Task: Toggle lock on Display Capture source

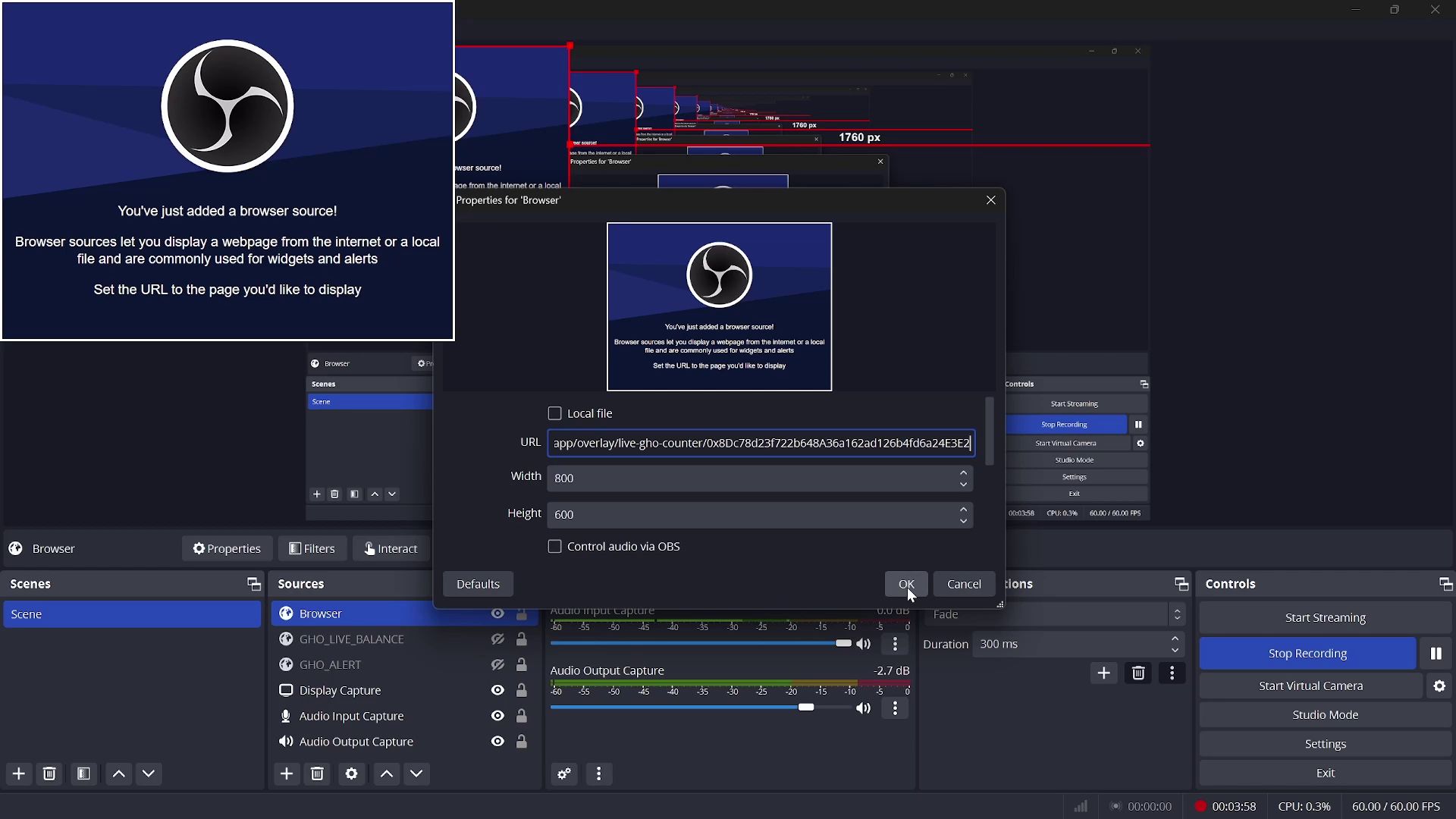Action: coord(522,690)
